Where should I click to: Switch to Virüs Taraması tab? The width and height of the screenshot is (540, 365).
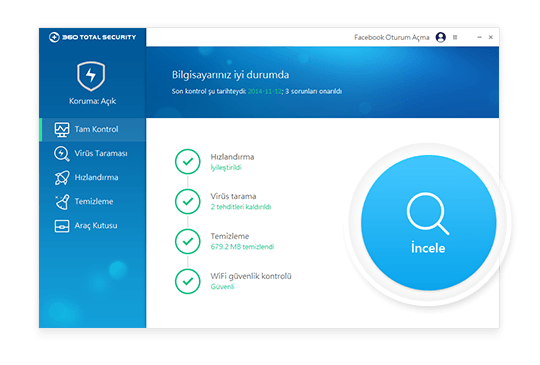point(93,154)
